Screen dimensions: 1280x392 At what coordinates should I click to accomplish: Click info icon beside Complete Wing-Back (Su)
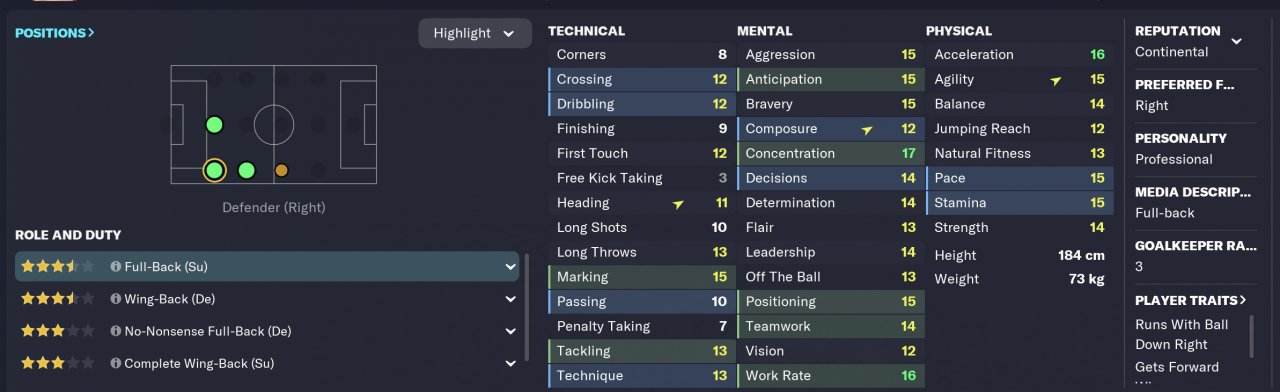[x=116, y=363]
